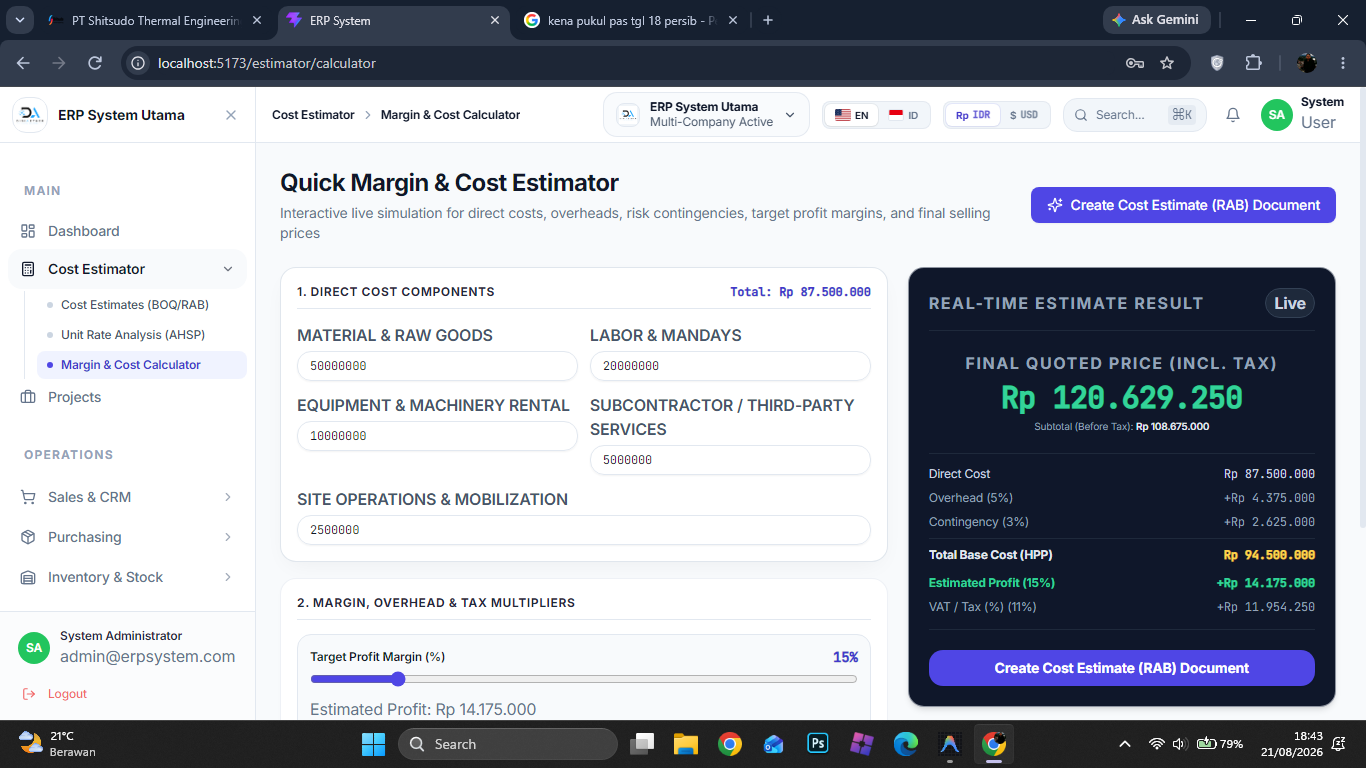This screenshot has width=1366, height=768.
Task: Expand the Purchasing submenu
Action: tap(228, 537)
